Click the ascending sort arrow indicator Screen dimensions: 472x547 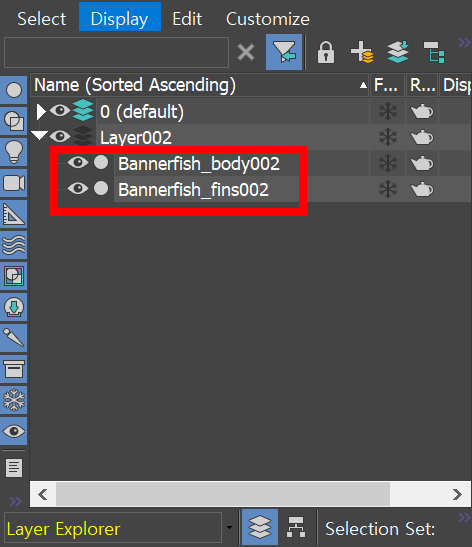point(363,85)
